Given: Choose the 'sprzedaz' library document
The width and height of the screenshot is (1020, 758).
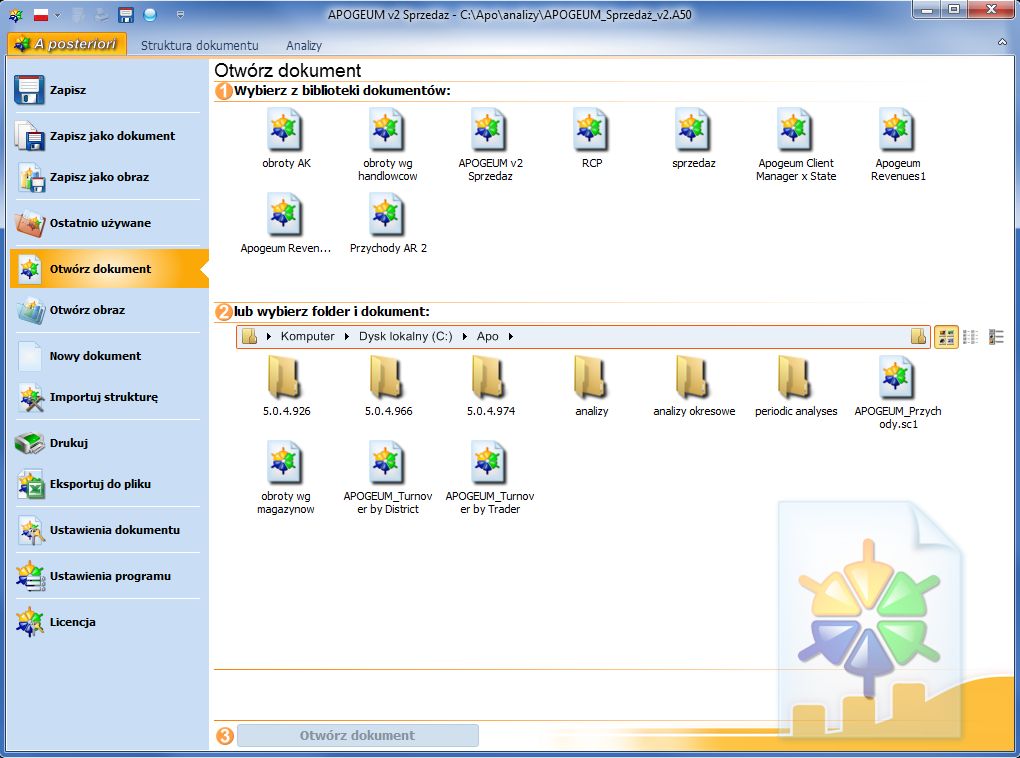Looking at the screenshot, I should tap(693, 139).
